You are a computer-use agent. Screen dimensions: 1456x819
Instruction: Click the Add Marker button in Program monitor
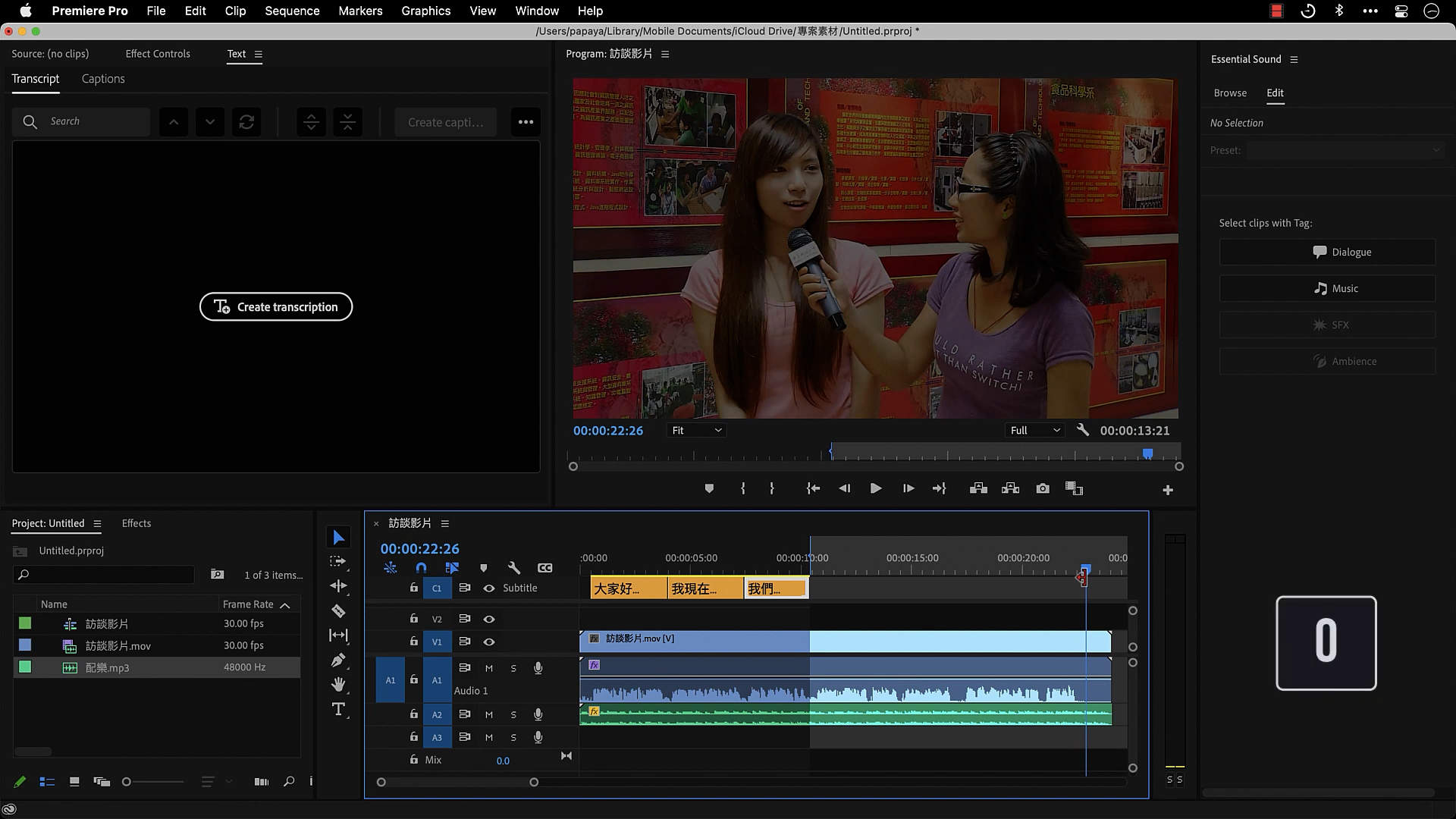709,489
